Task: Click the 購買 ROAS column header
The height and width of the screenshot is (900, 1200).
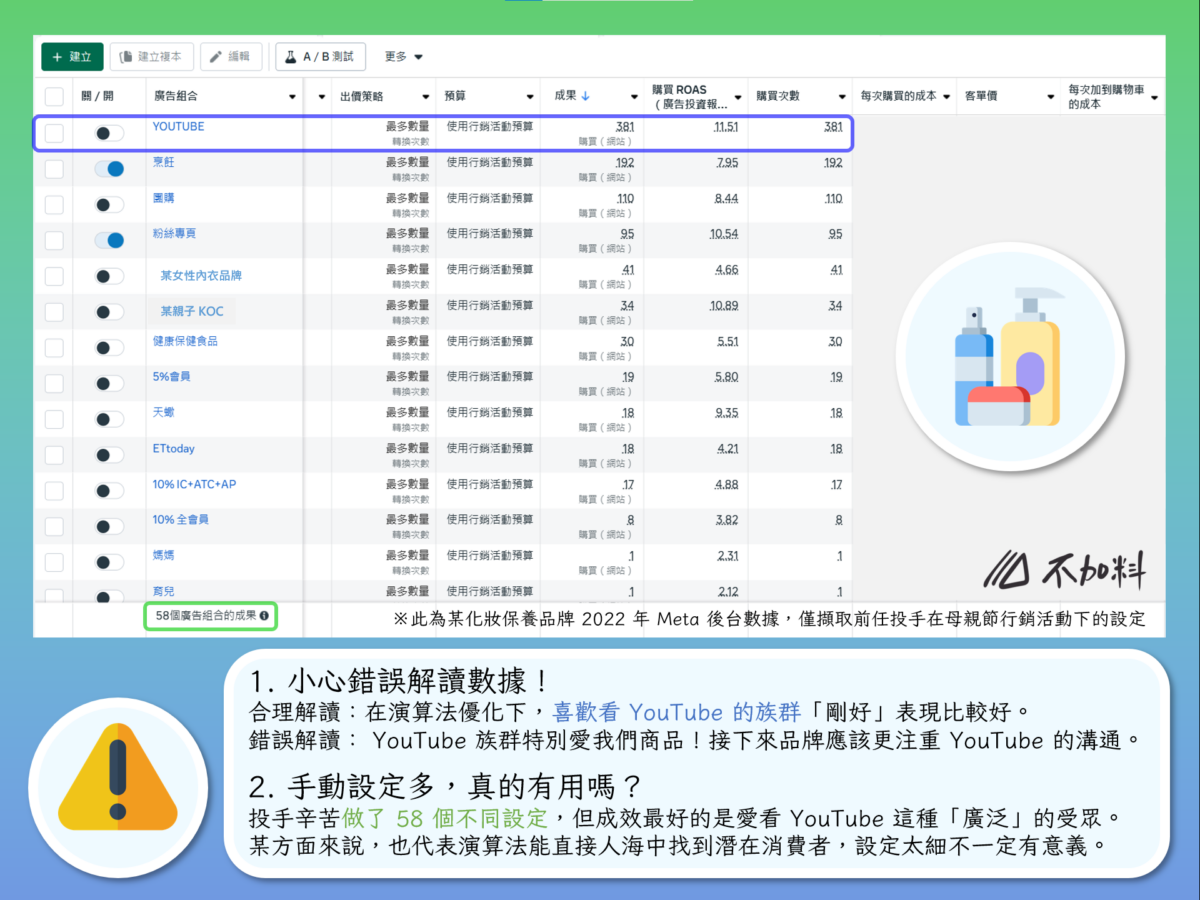Action: click(x=688, y=96)
